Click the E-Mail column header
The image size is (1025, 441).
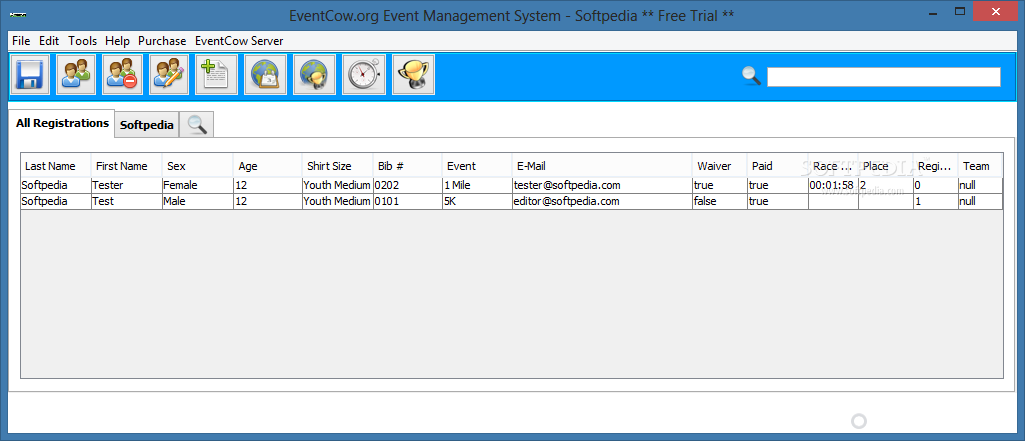(x=602, y=166)
